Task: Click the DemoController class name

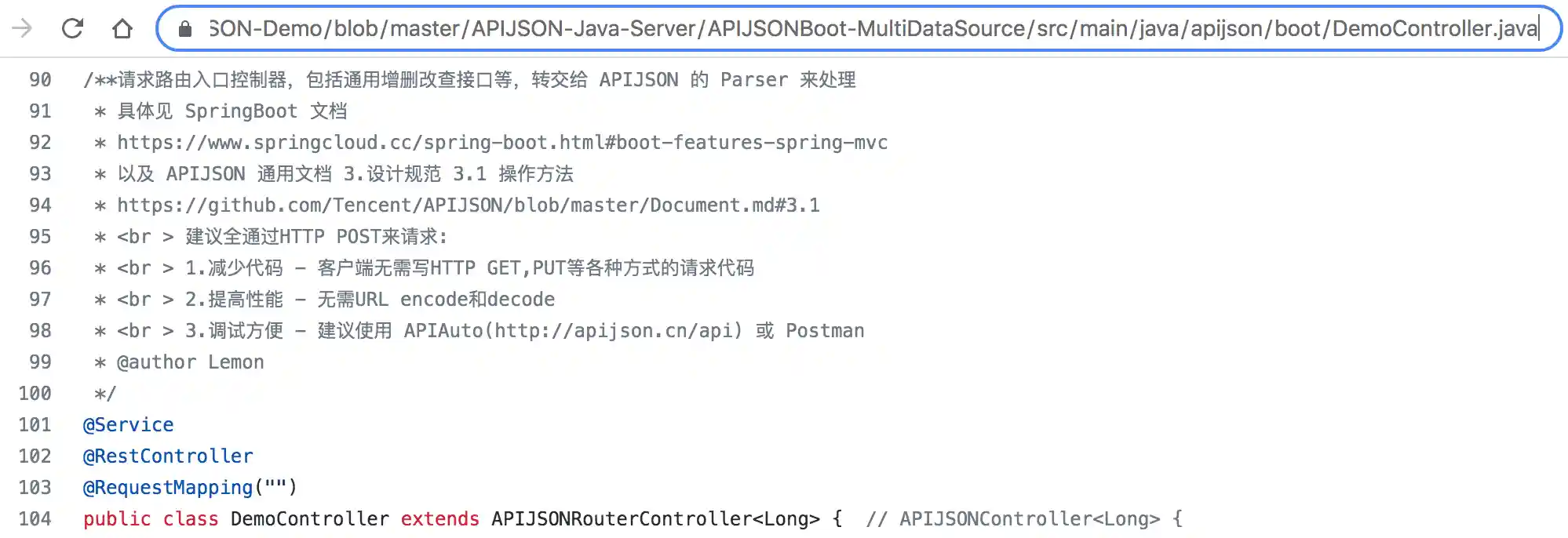Action: [309, 519]
